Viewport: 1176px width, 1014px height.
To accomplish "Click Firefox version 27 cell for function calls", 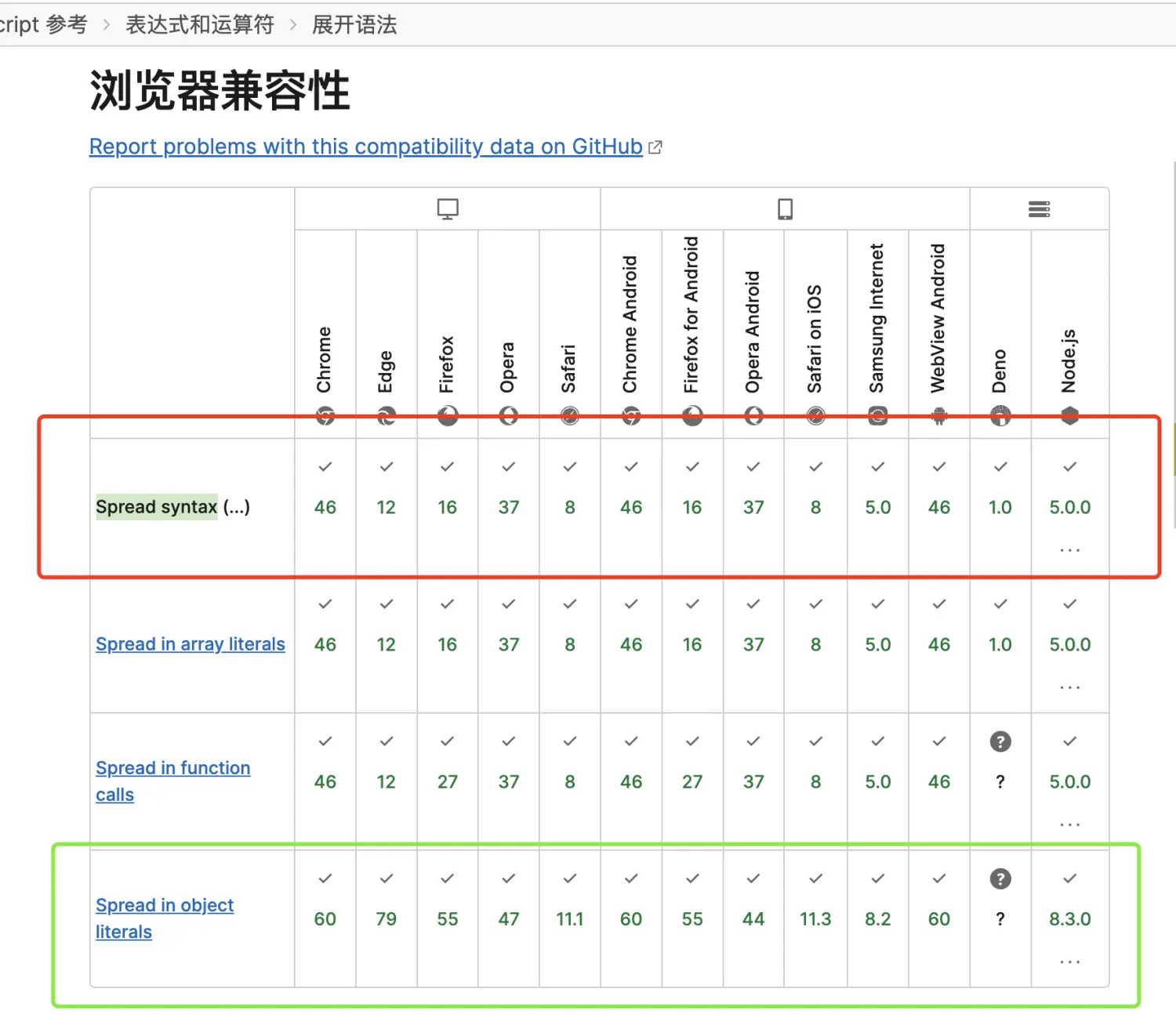I will point(447,781).
